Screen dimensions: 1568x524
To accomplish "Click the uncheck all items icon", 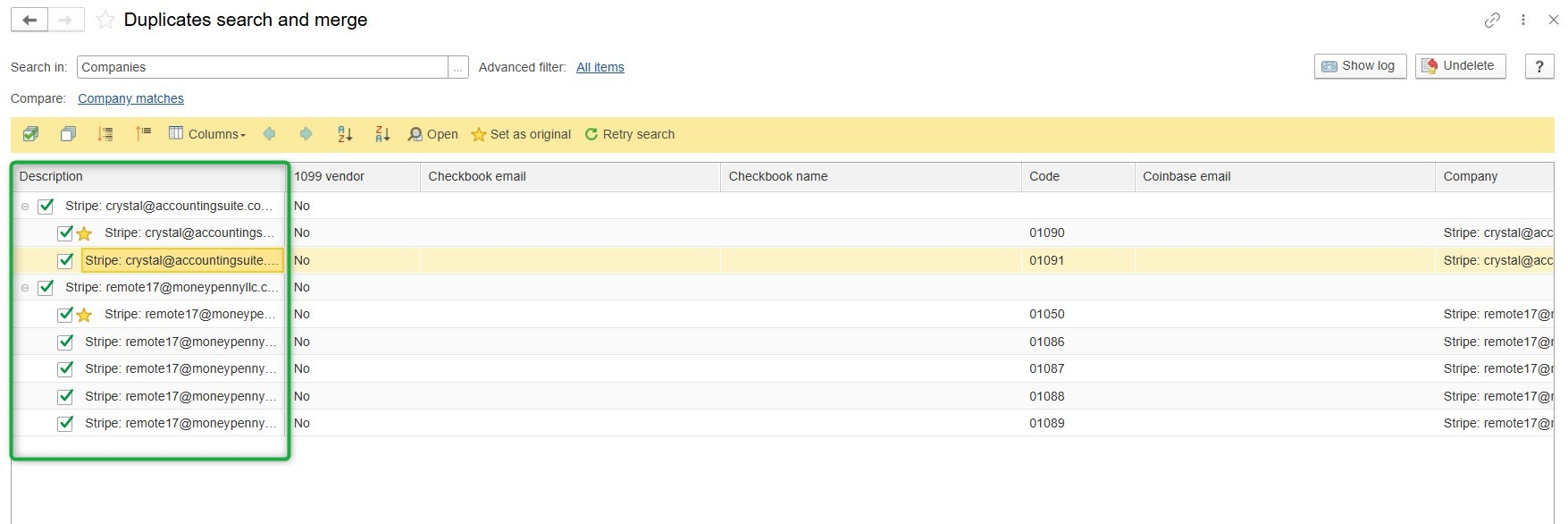I will 68,134.
